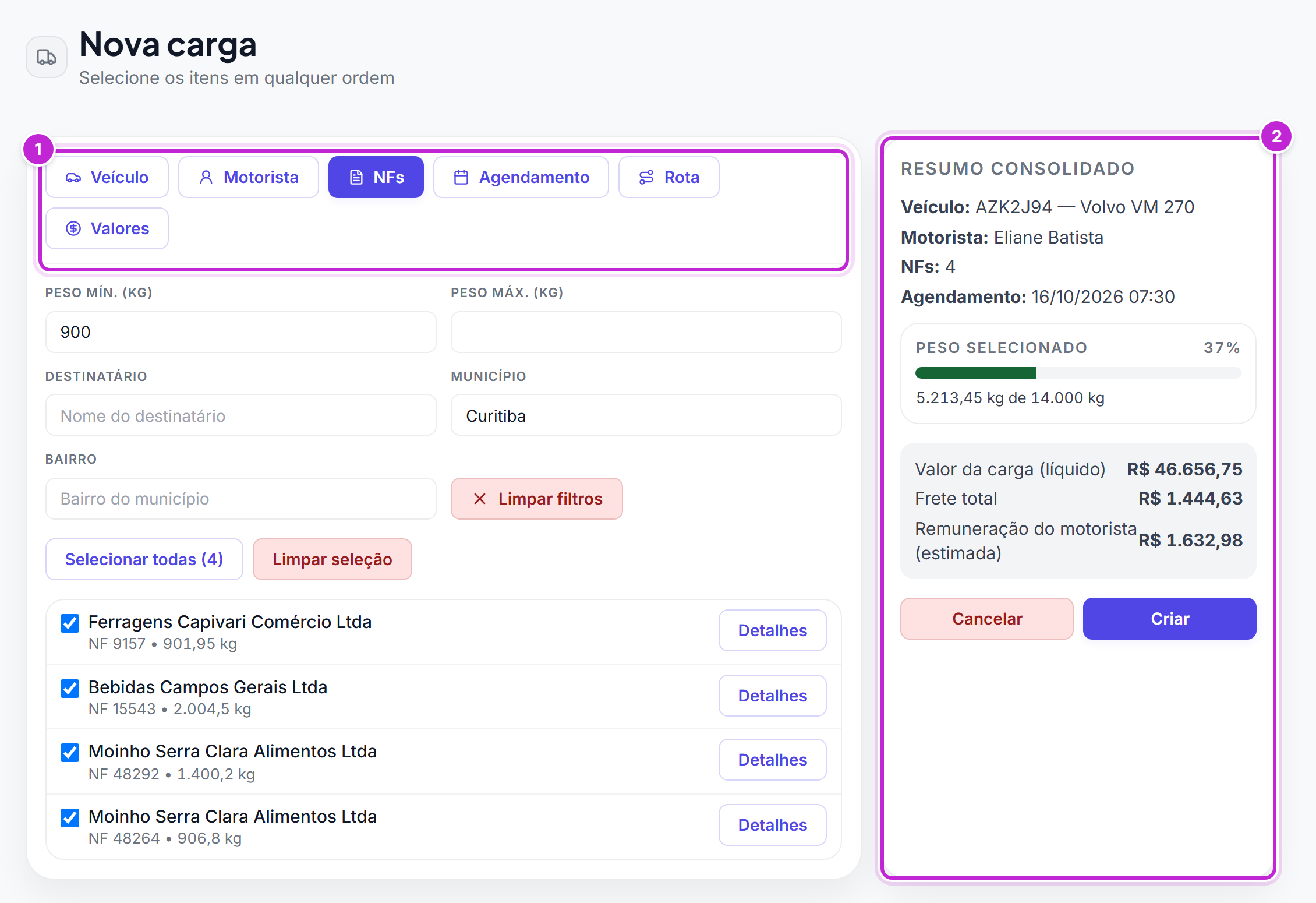The width and height of the screenshot is (1316, 903).
Task: Click the Criar button
Action: 1170,619
